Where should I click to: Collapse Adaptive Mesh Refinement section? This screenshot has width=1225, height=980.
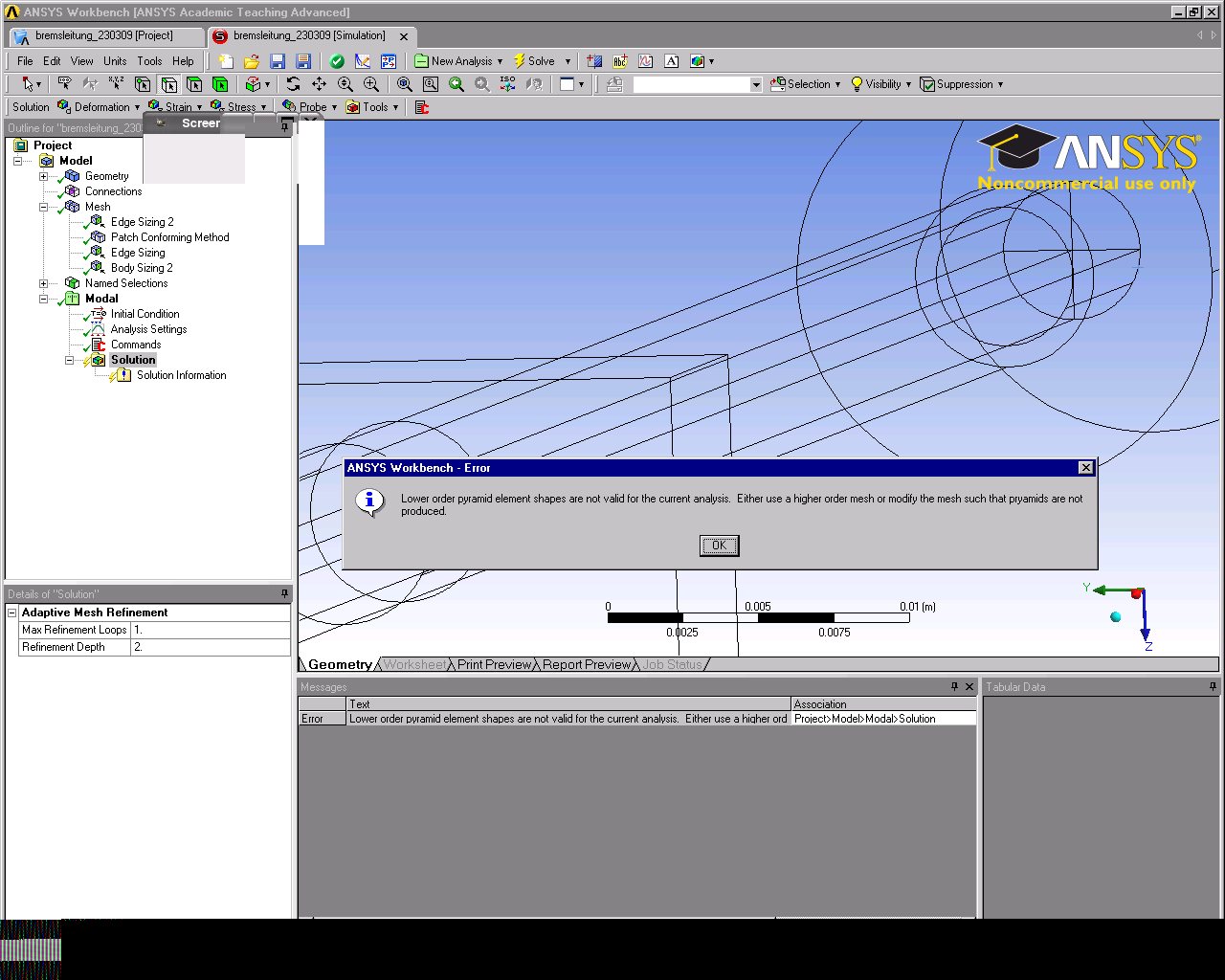12,612
